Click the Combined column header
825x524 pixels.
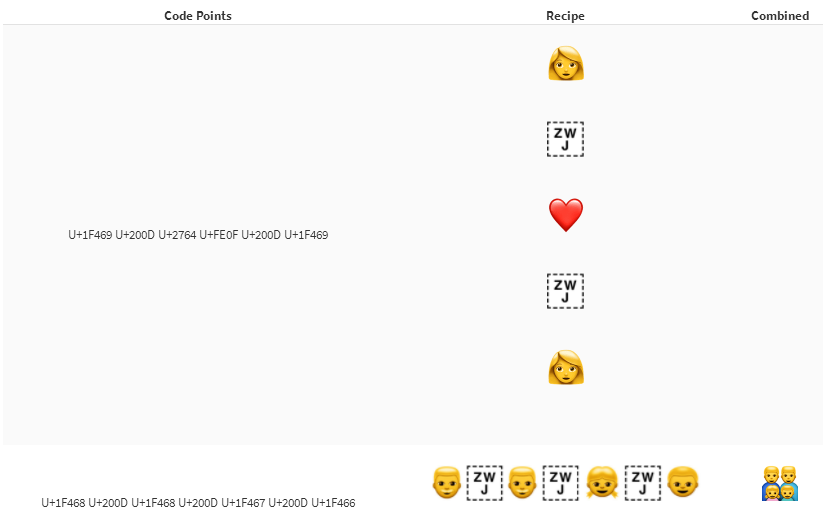click(780, 16)
